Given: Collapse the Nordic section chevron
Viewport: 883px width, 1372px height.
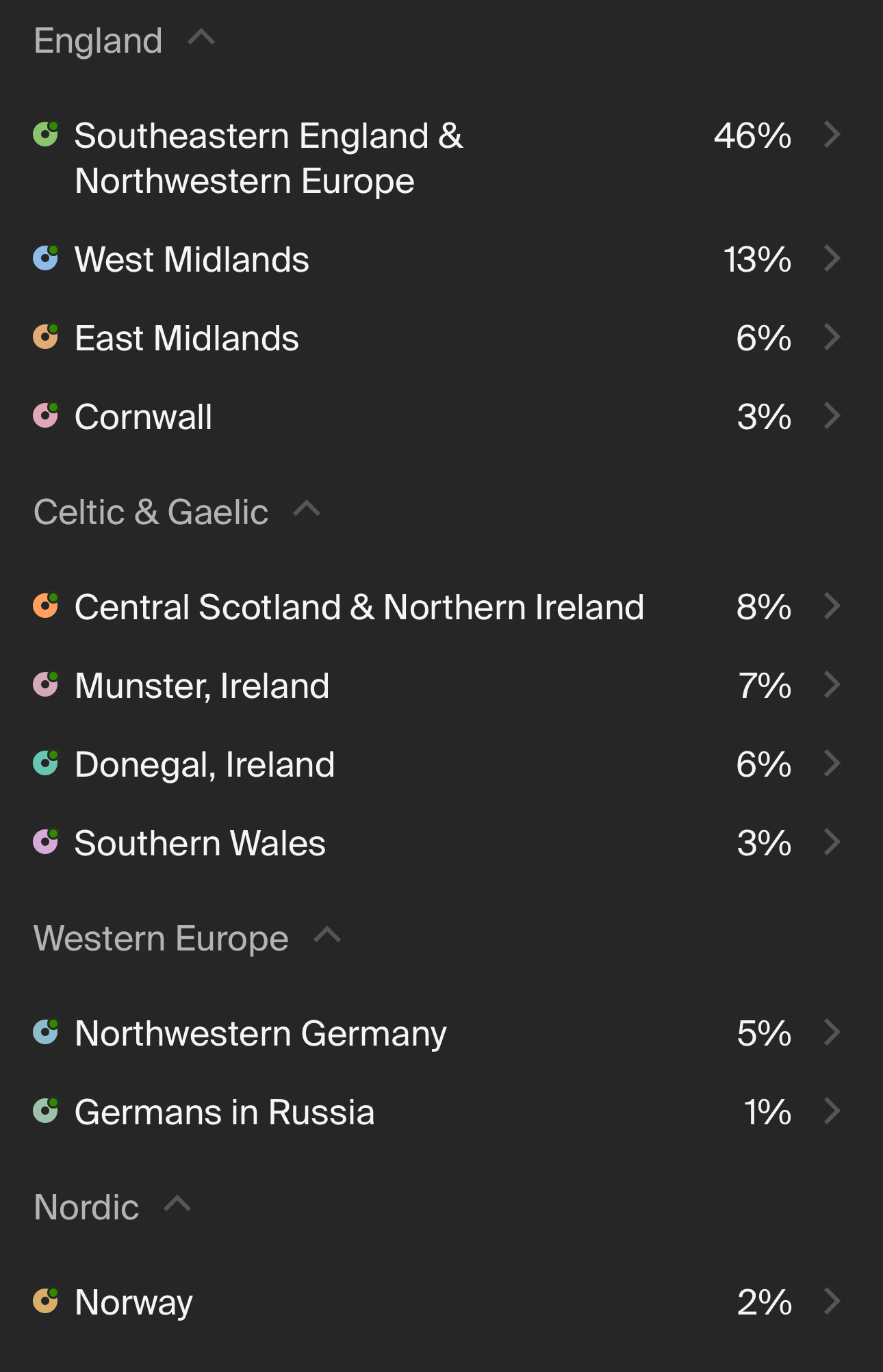Looking at the screenshot, I should tap(177, 1204).
